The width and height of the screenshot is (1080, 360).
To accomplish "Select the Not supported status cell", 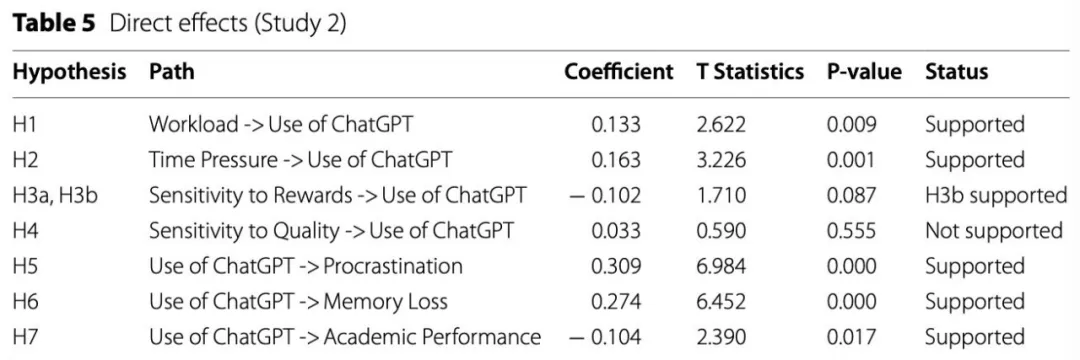I will click(994, 231).
